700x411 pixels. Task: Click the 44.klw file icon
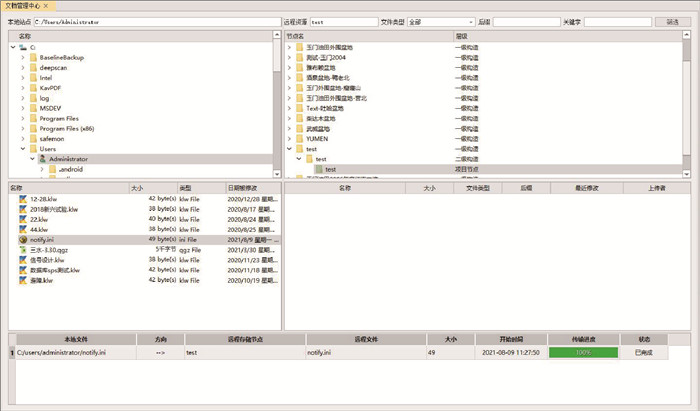pos(24,230)
